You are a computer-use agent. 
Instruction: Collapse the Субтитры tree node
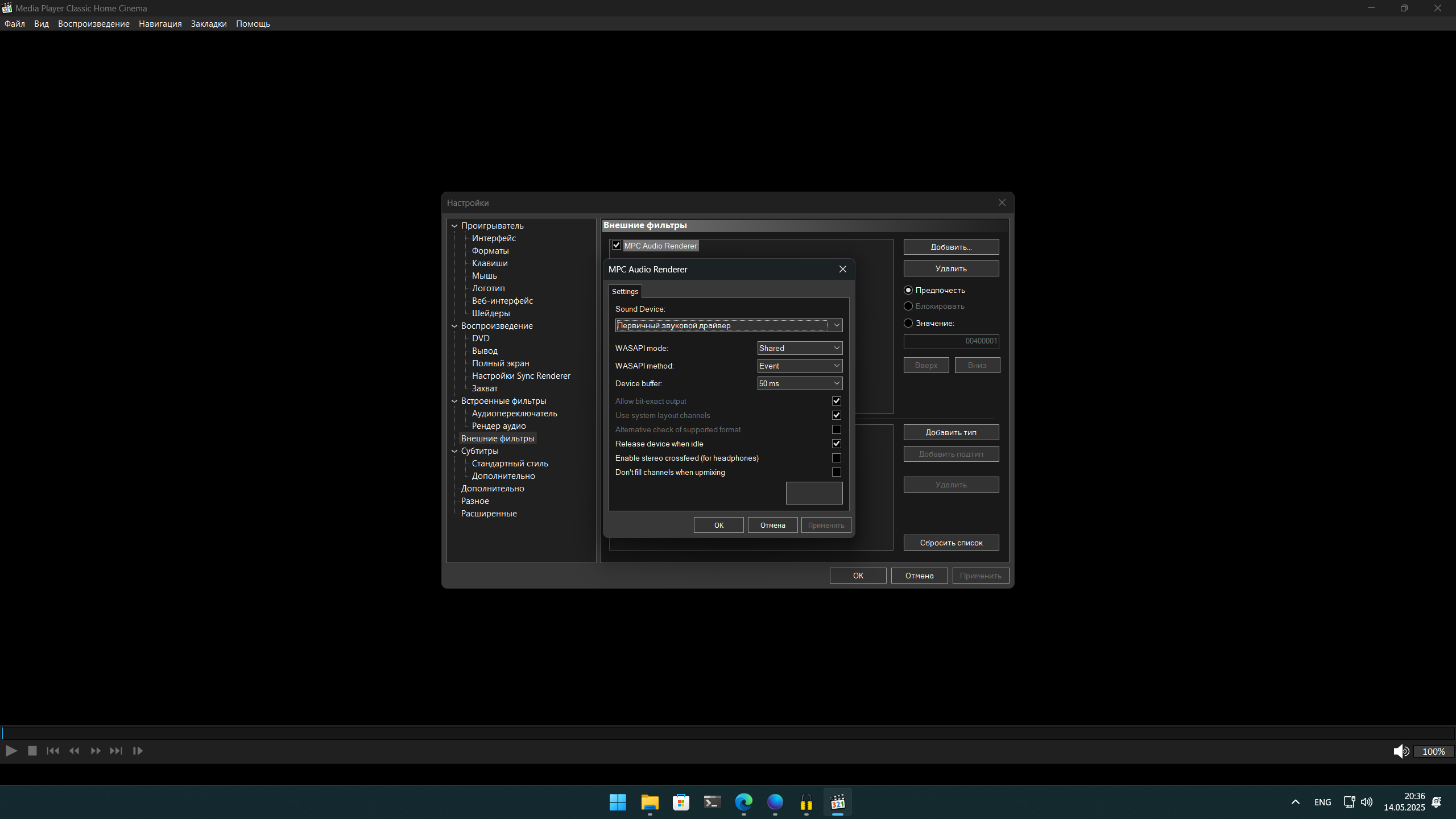click(454, 451)
